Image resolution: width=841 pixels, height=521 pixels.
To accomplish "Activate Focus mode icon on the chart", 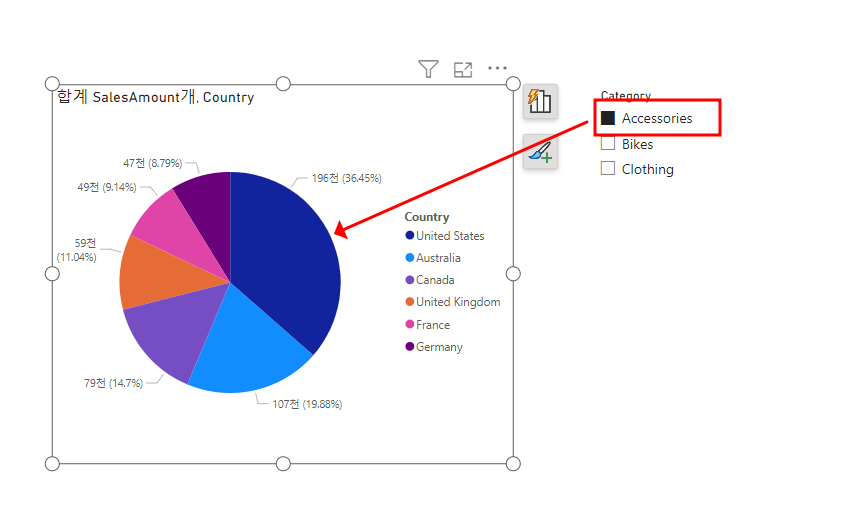I will [x=463, y=70].
